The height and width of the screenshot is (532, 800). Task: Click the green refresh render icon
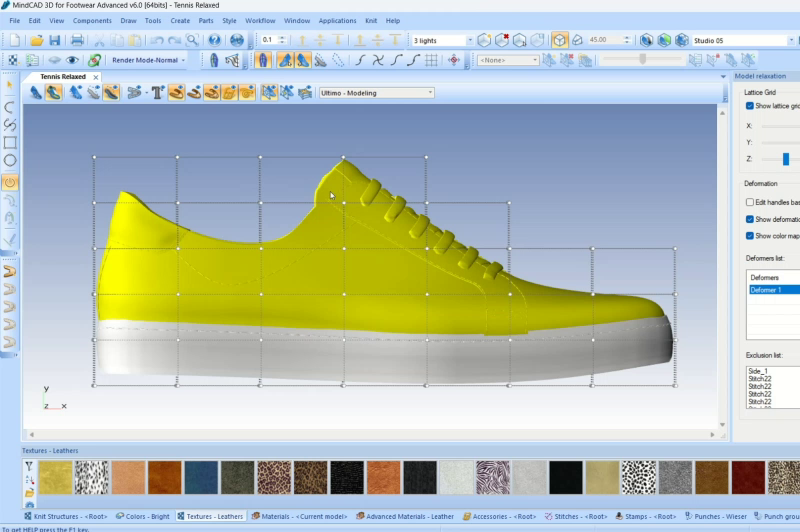pos(94,60)
